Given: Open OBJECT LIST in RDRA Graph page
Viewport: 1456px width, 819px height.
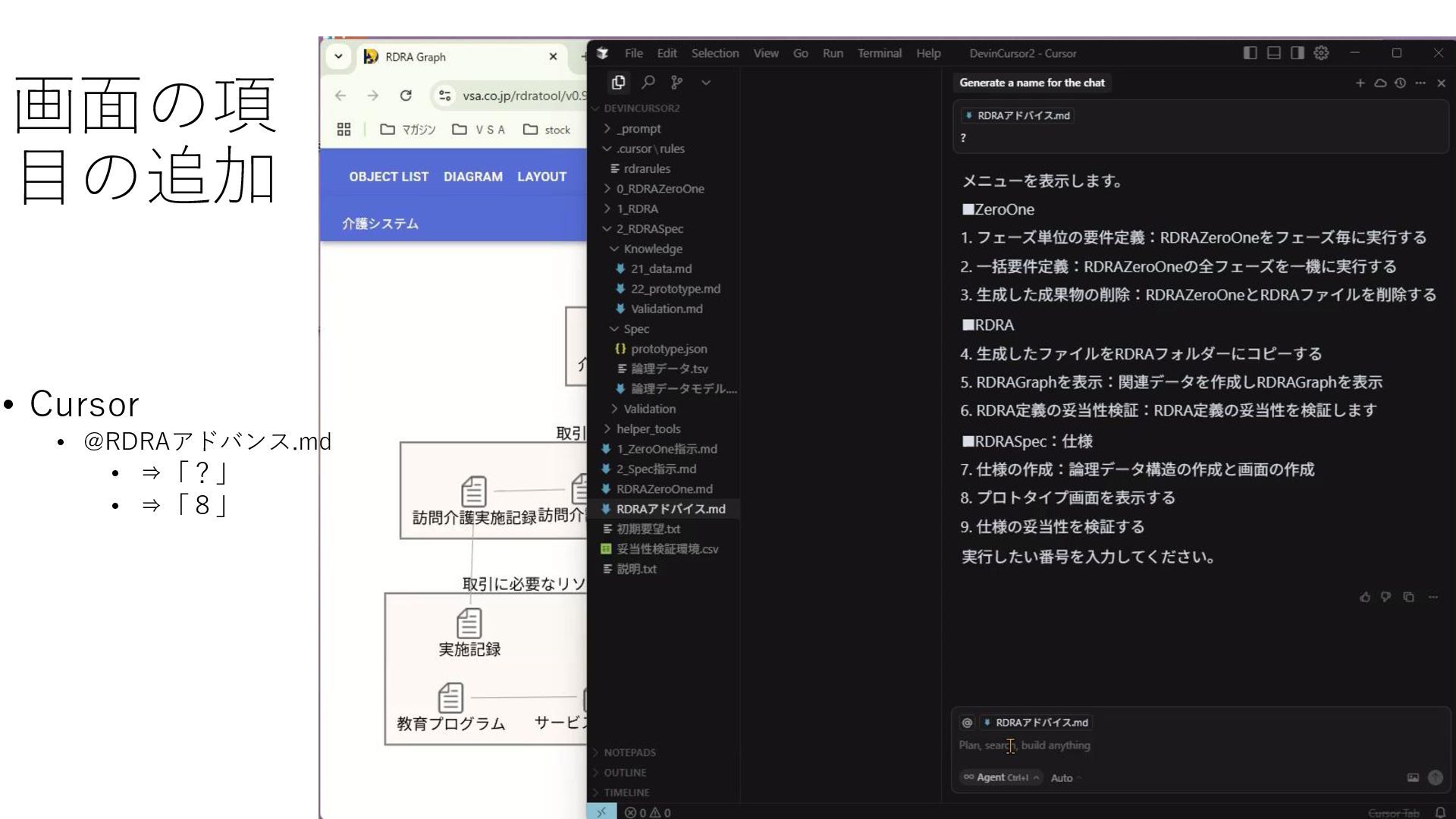Looking at the screenshot, I should [389, 177].
